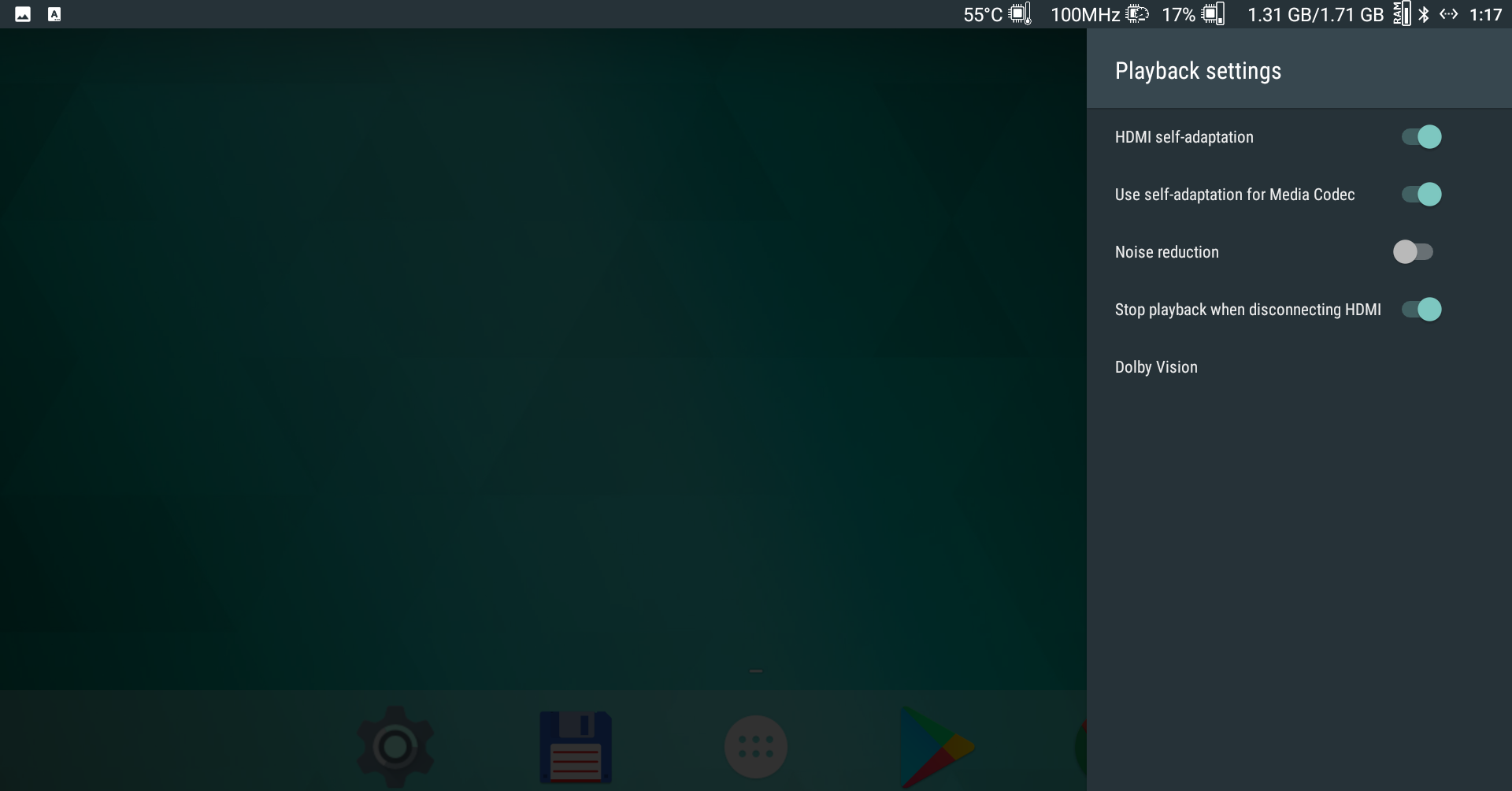The height and width of the screenshot is (791, 1512).
Task: Click the Stop playback when disconnecting HDMI label
Action: coord(1248,310)
